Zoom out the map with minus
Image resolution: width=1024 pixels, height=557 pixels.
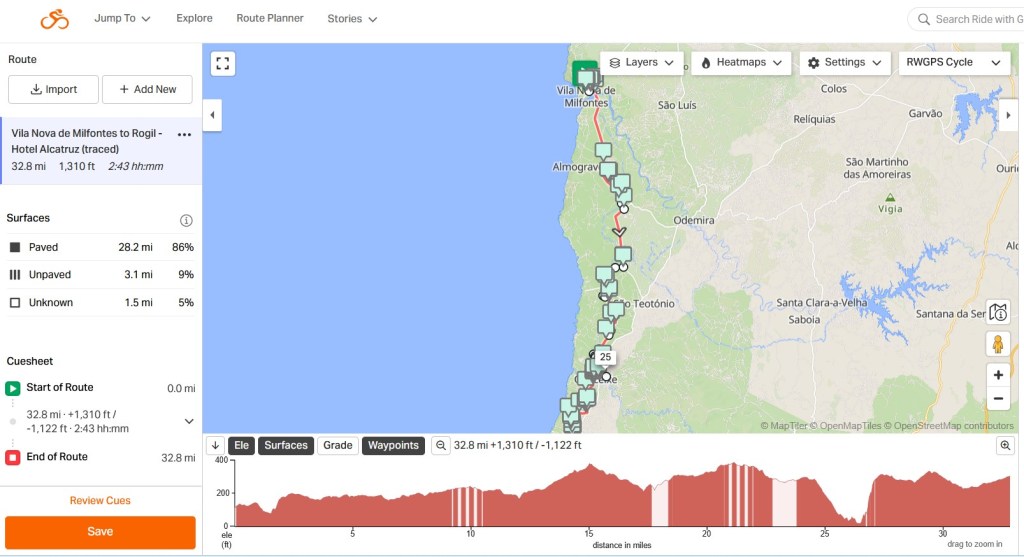point(998,398)
